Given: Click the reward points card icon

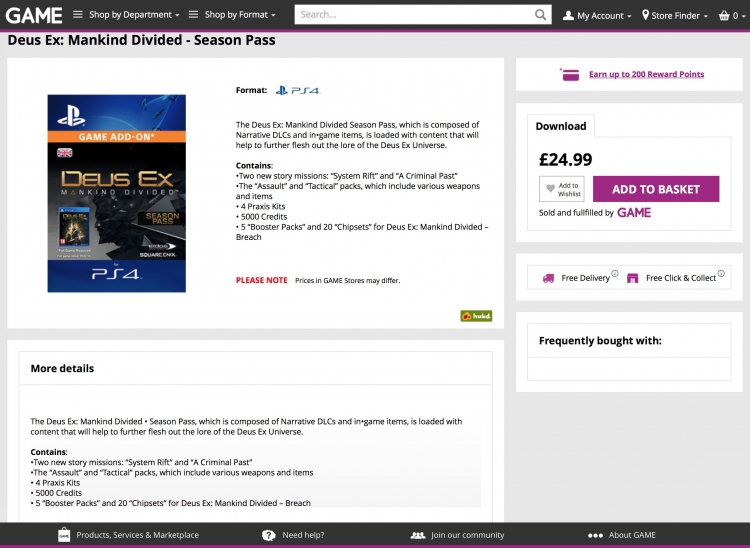Looking at the screenshot, I should click(570, 75).
